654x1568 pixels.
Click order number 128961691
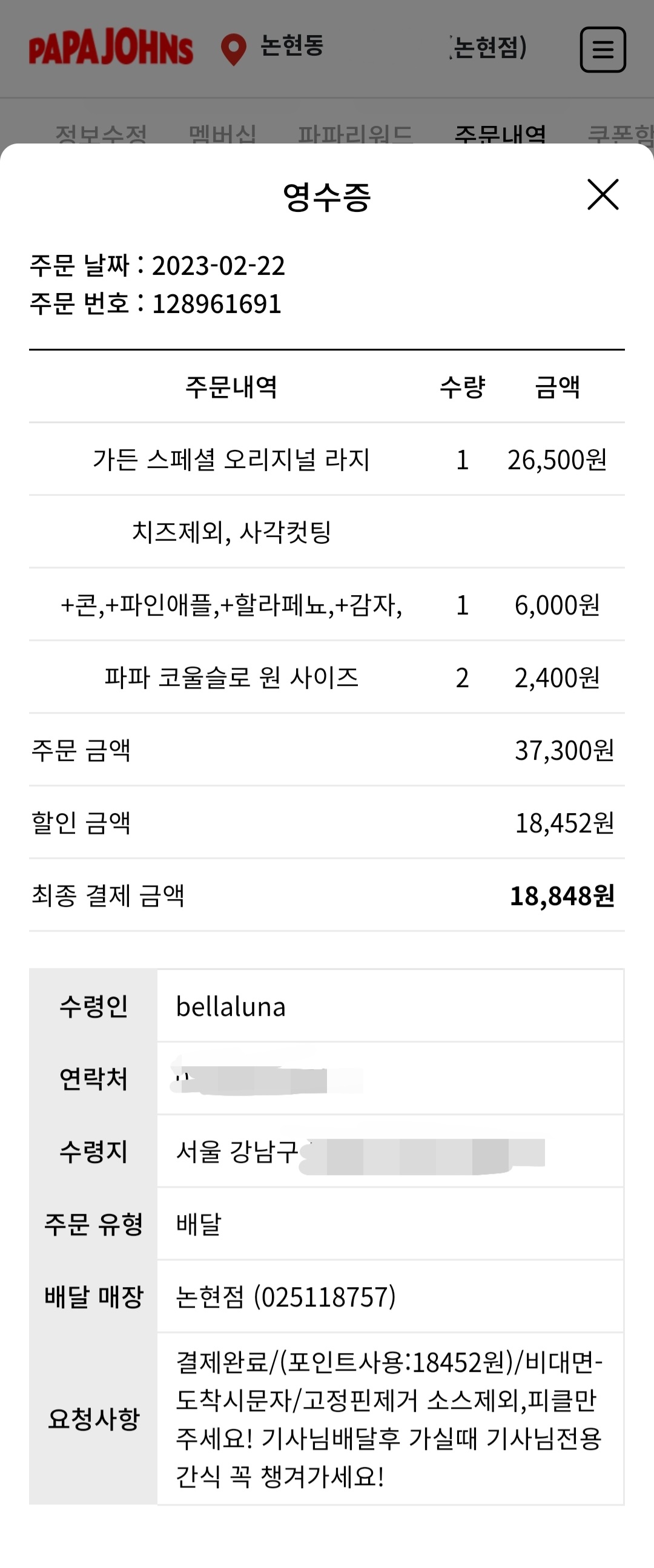(217, 304)
